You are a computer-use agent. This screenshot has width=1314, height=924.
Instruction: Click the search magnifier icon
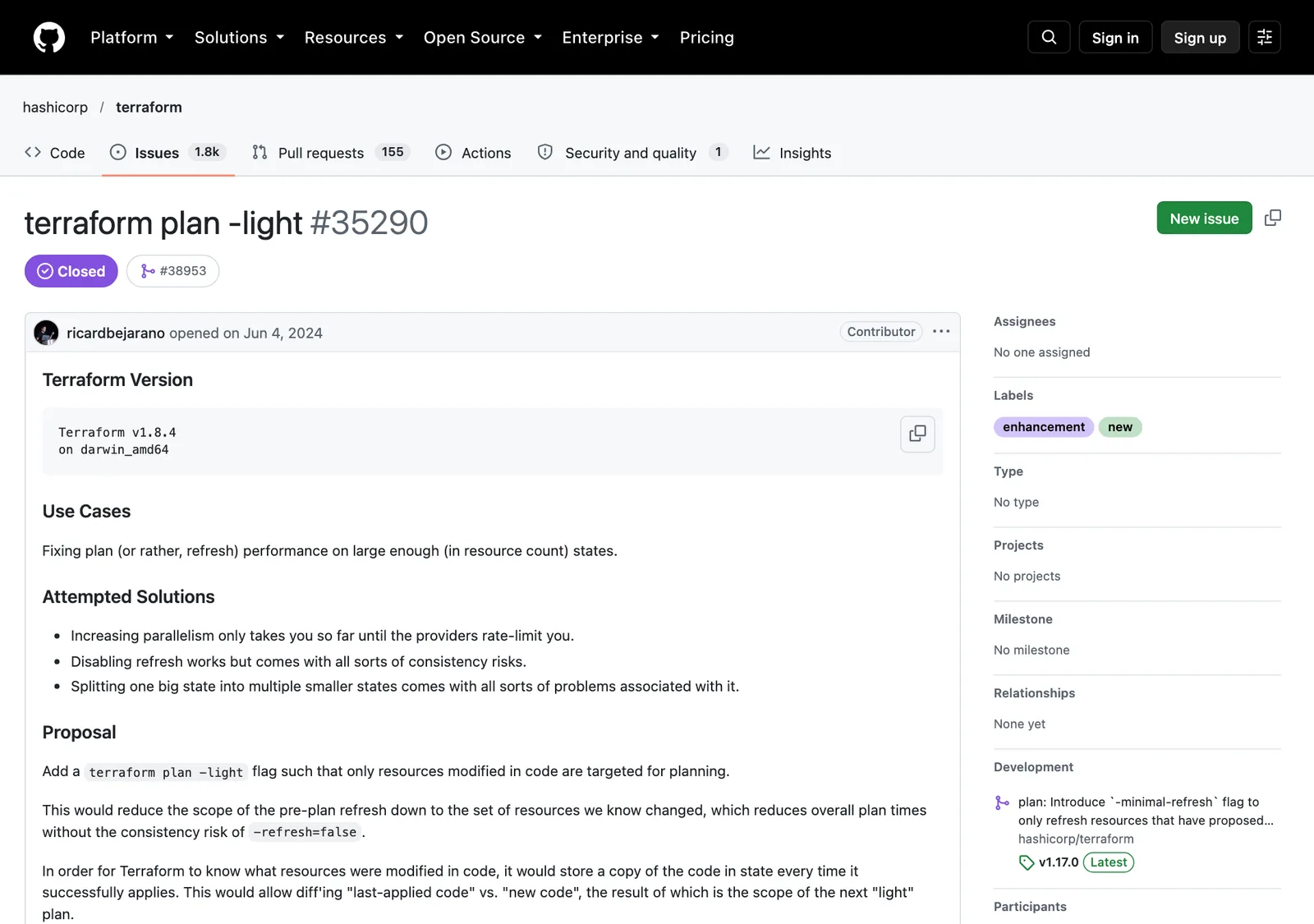point(1049,38)
